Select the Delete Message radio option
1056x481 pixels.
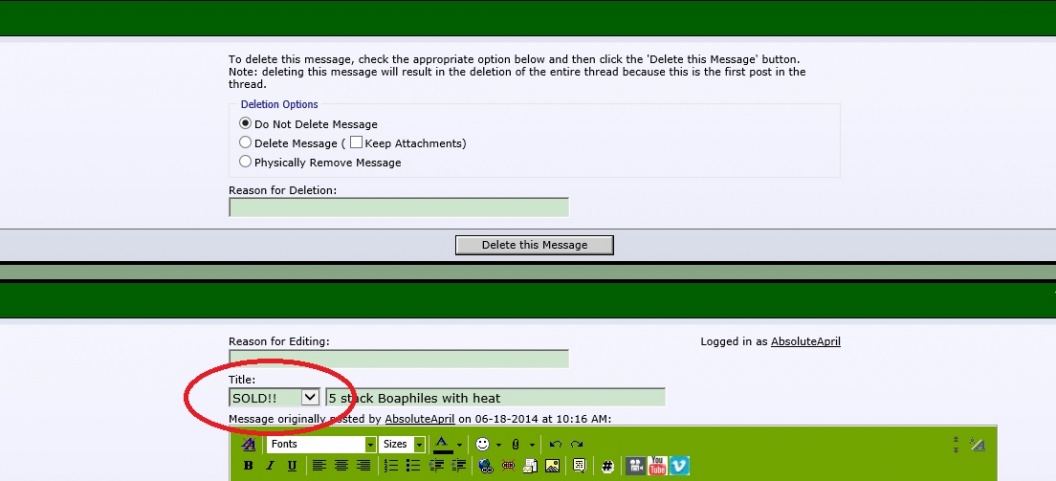(x=245, y=143)
